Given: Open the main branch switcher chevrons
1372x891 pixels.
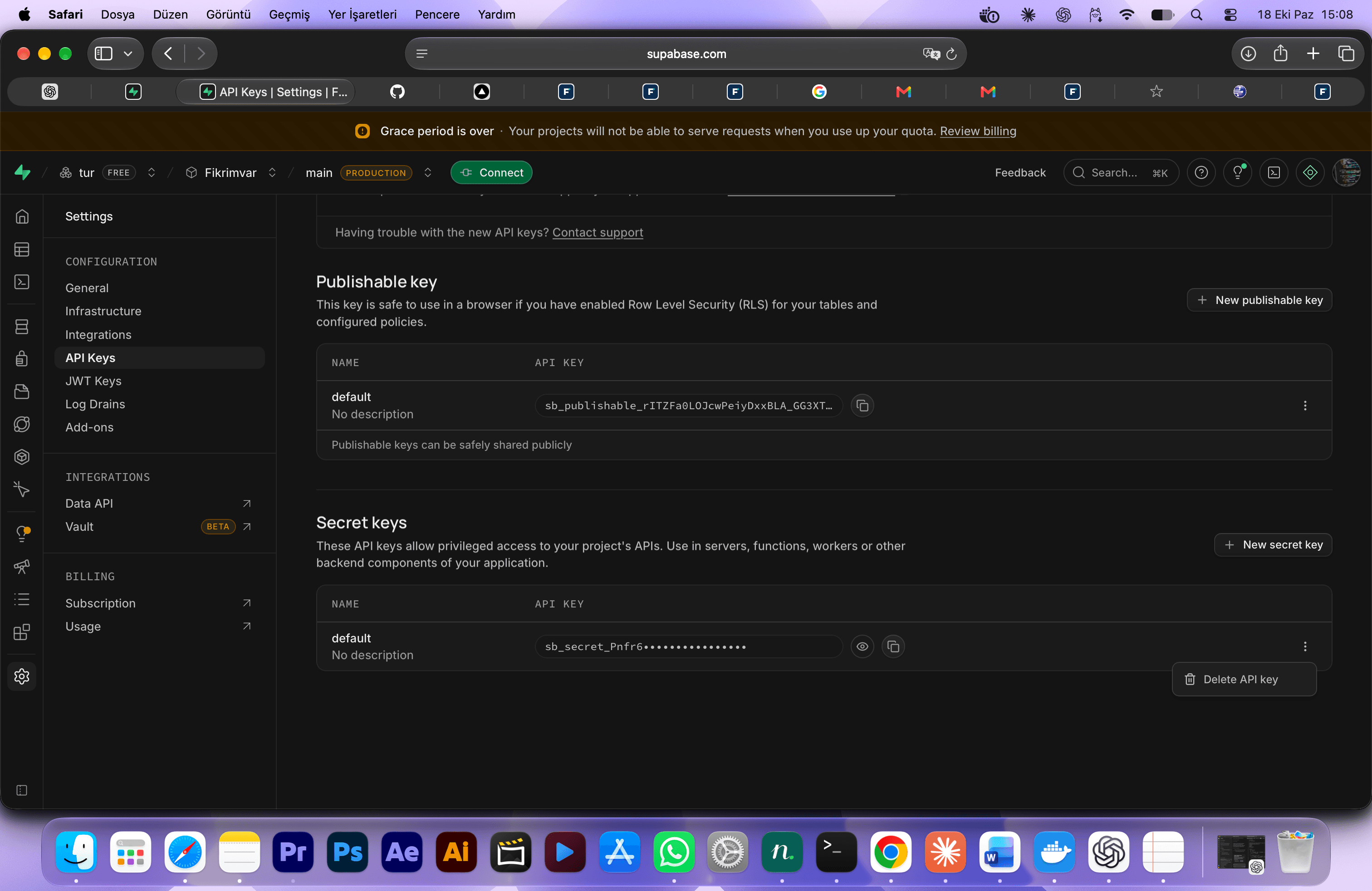Looking at the screenshot, I should click(x=428, y=172).
